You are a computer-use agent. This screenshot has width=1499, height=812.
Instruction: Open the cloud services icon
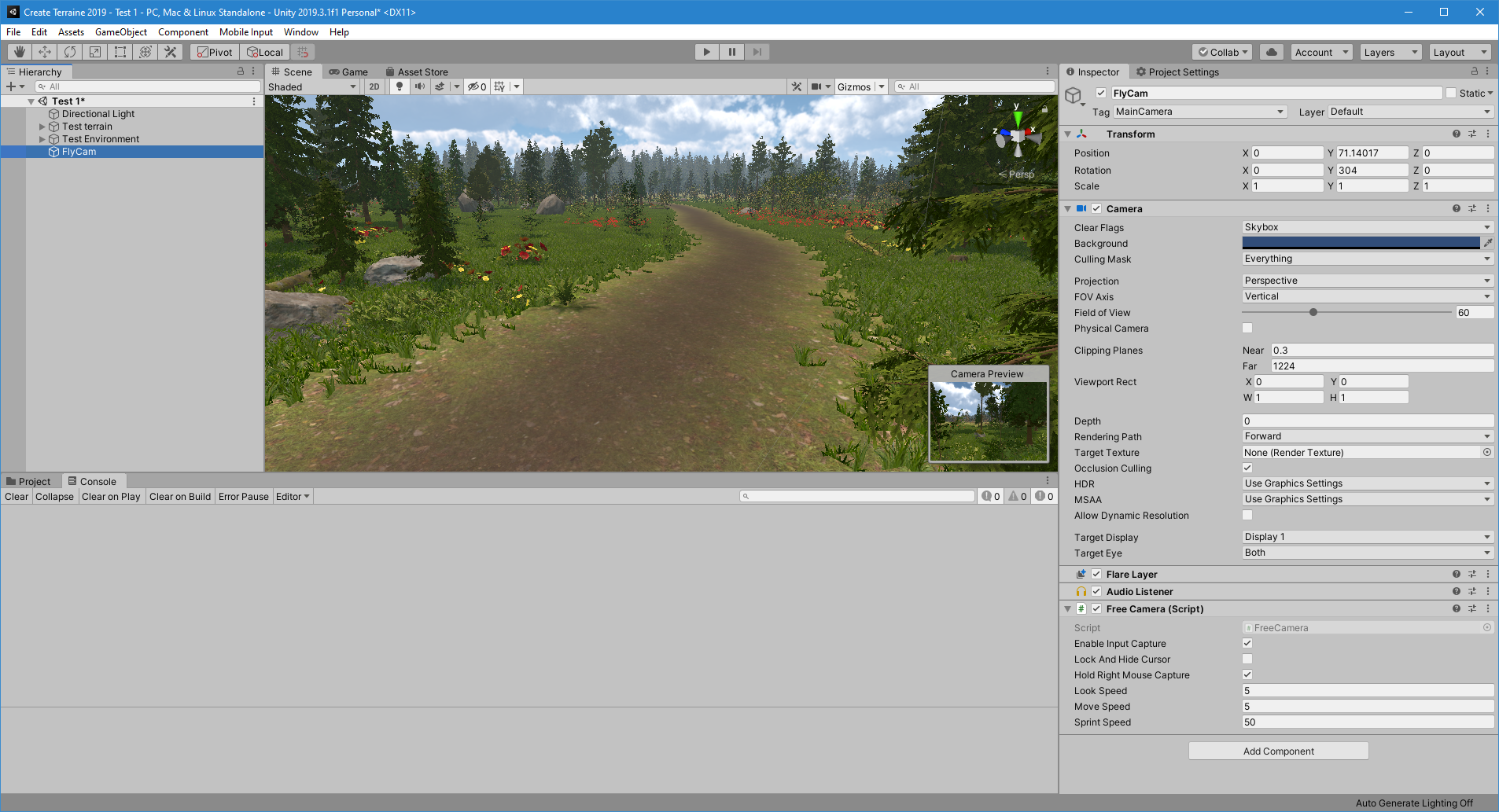1272,52
